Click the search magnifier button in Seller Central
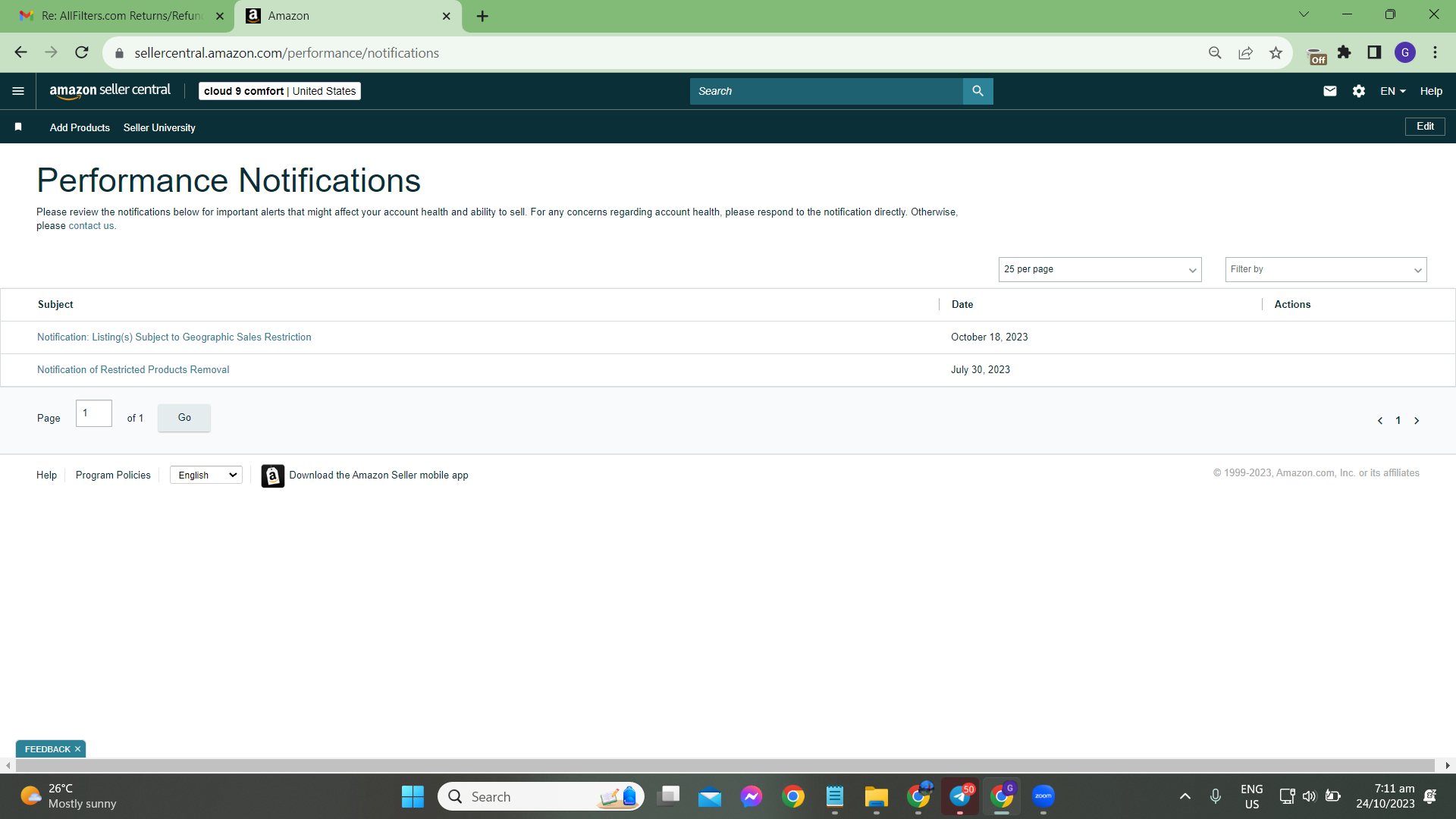 click(977, 91)
